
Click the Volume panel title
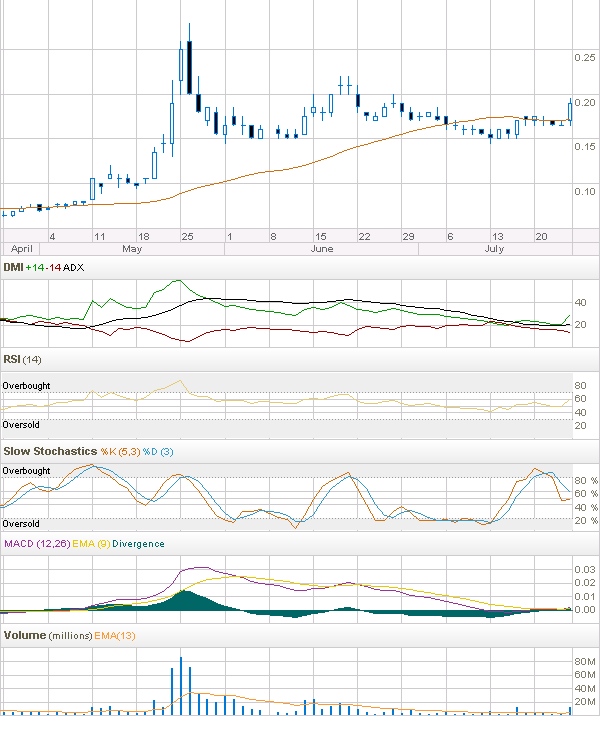pos(25,636)
